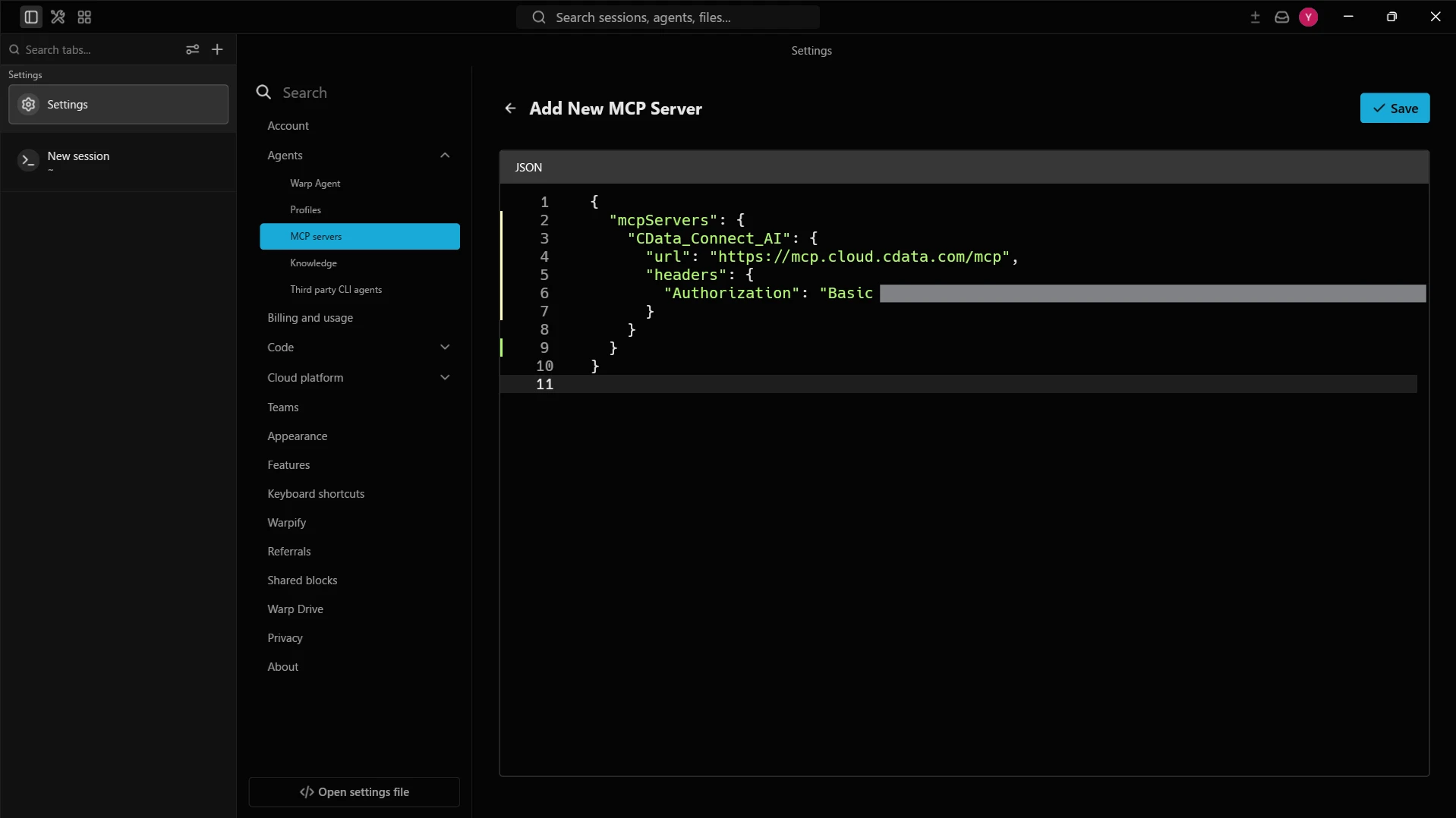Open the user avatar Y profile

(x=1308, y=17)
